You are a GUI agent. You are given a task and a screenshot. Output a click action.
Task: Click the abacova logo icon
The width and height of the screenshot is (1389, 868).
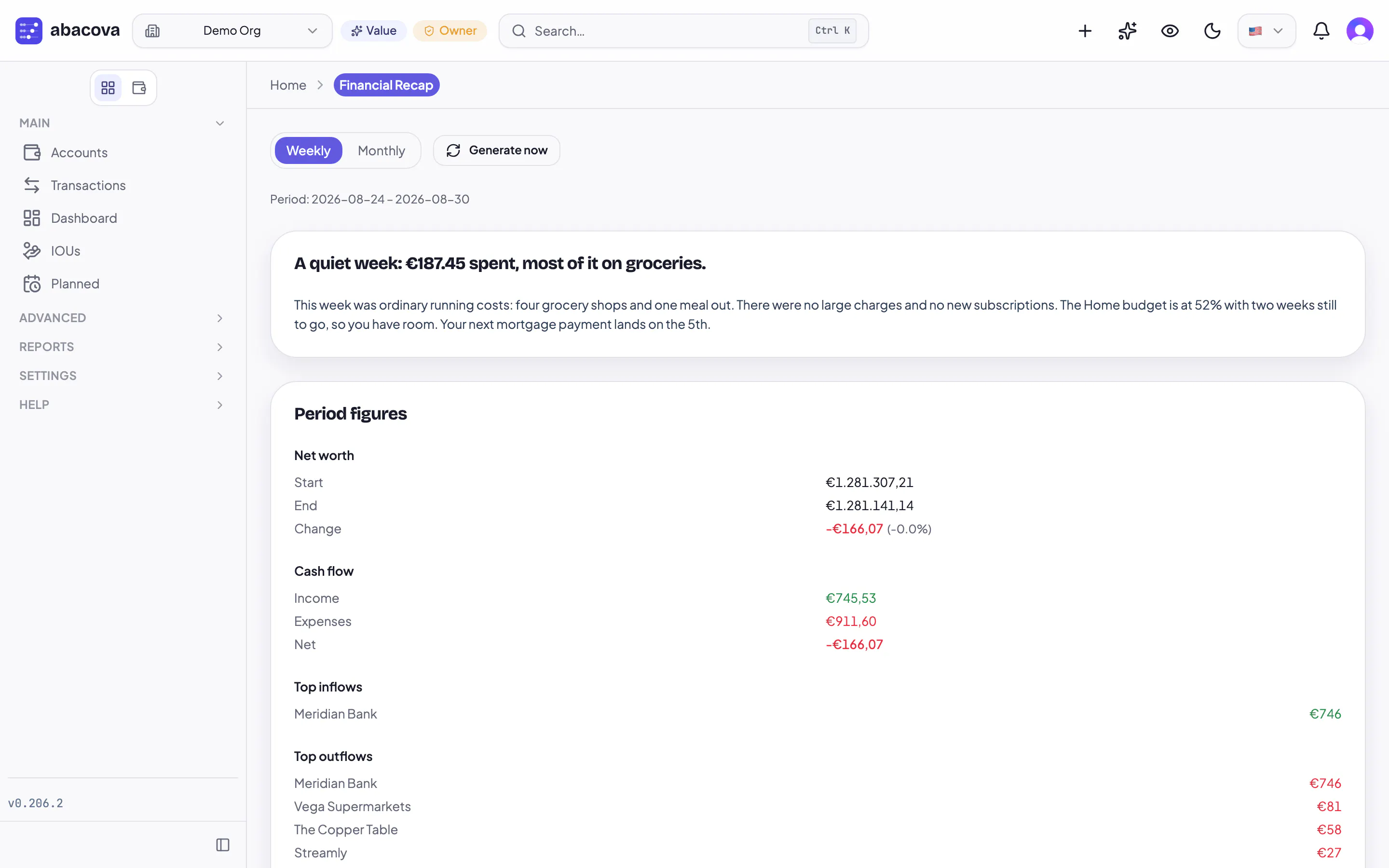29,31
